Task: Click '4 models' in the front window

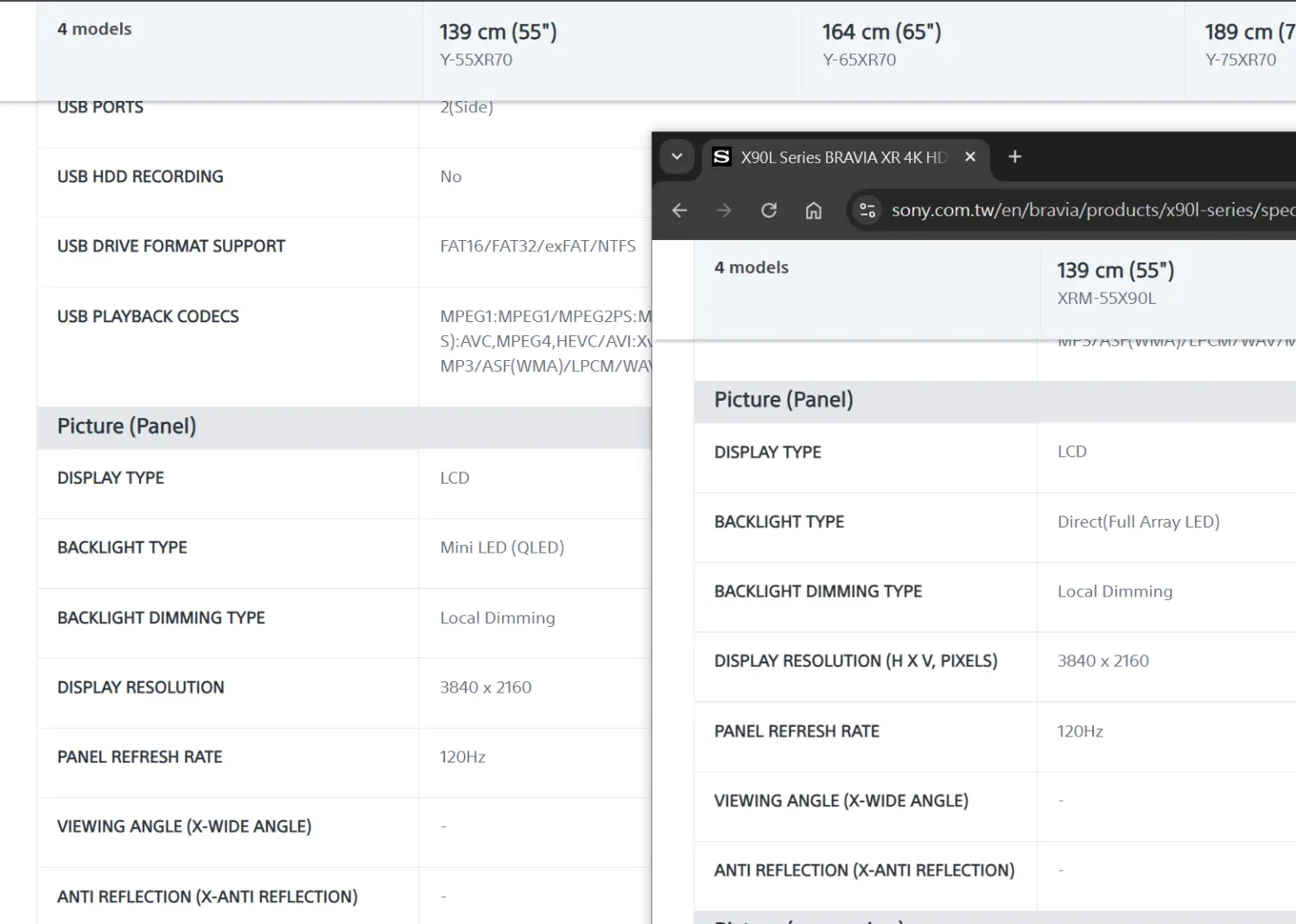Action: click(752, 267)
